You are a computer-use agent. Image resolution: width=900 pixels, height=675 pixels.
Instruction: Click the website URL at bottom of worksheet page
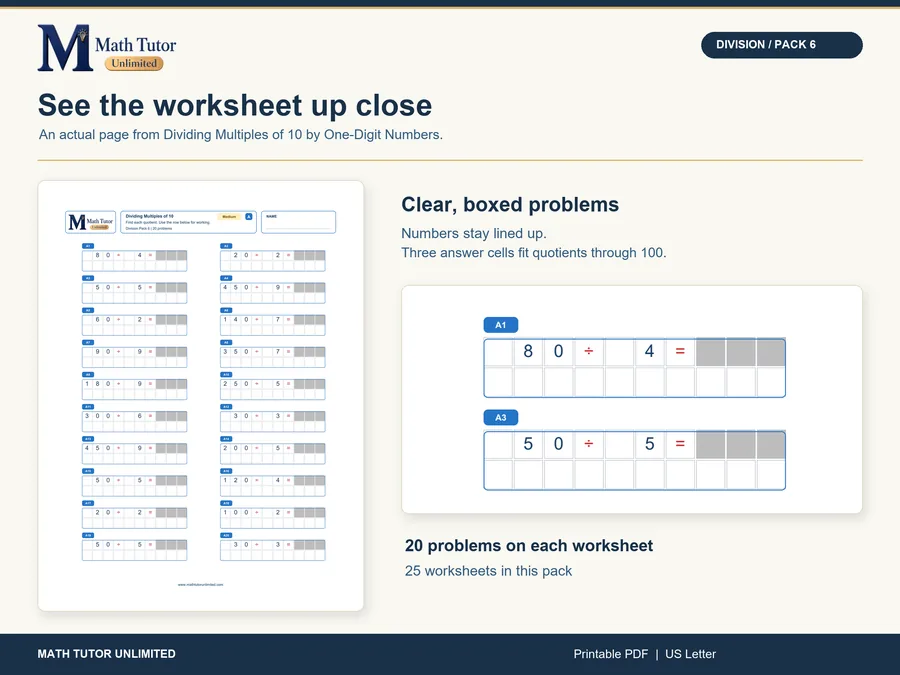200,584
